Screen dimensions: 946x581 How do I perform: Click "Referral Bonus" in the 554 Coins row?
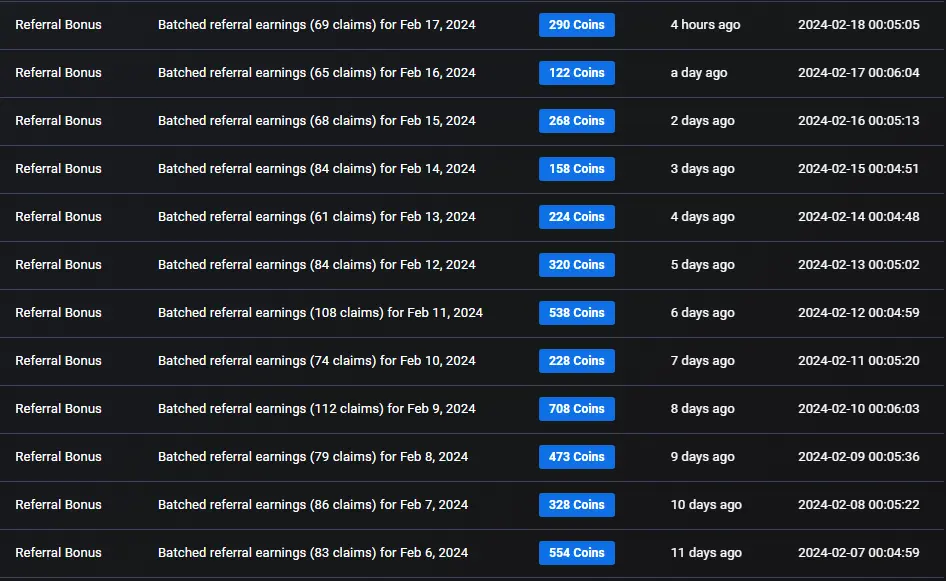59,553
